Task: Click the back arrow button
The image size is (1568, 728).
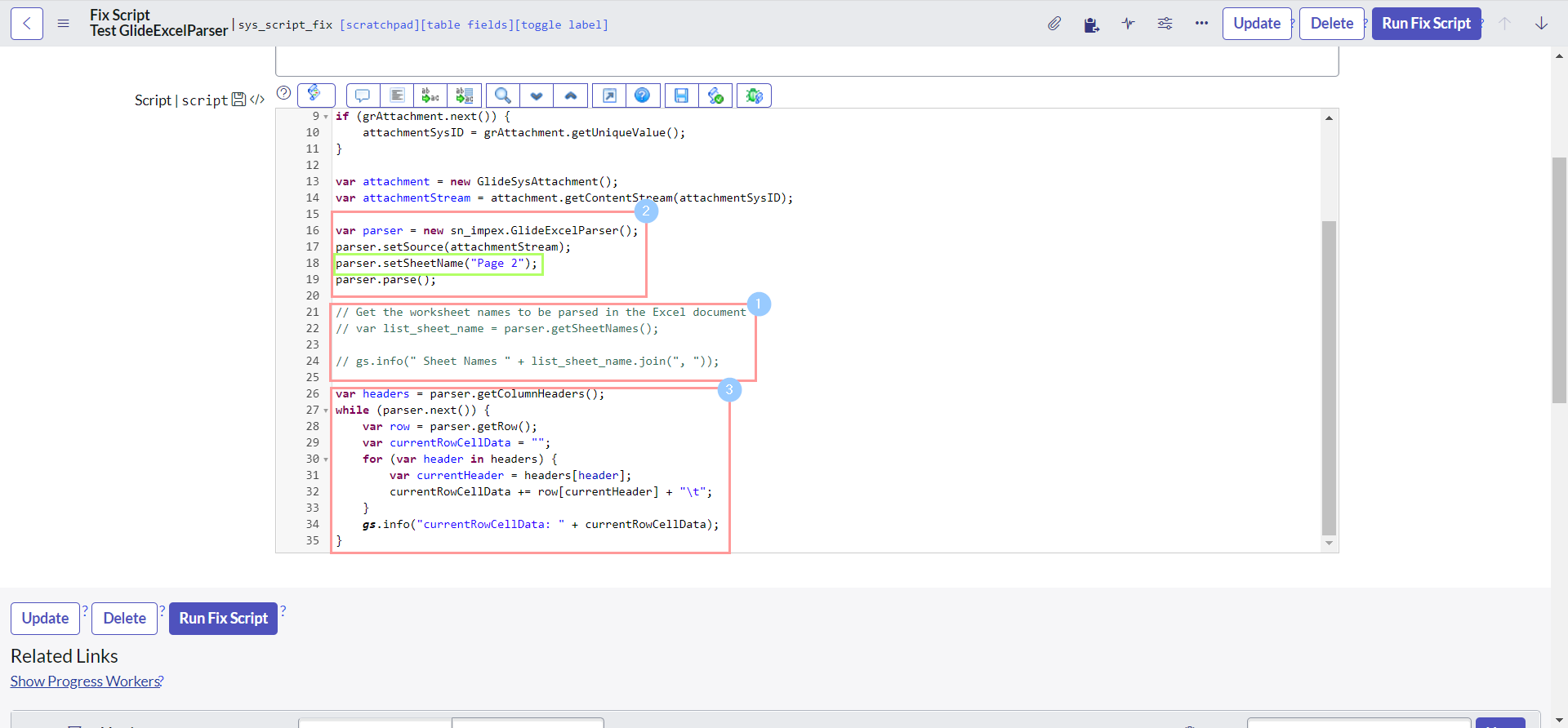Action: 27,24
